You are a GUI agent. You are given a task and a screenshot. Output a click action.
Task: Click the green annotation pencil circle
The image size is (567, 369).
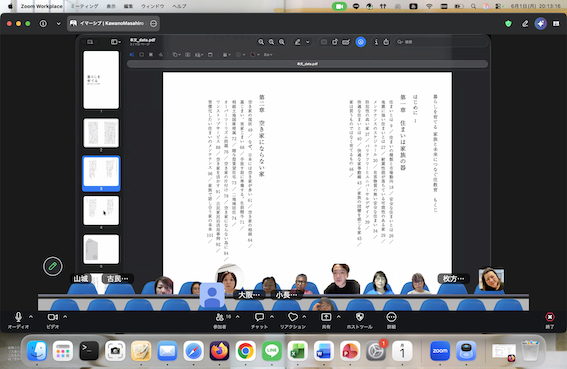pos(53,267)
